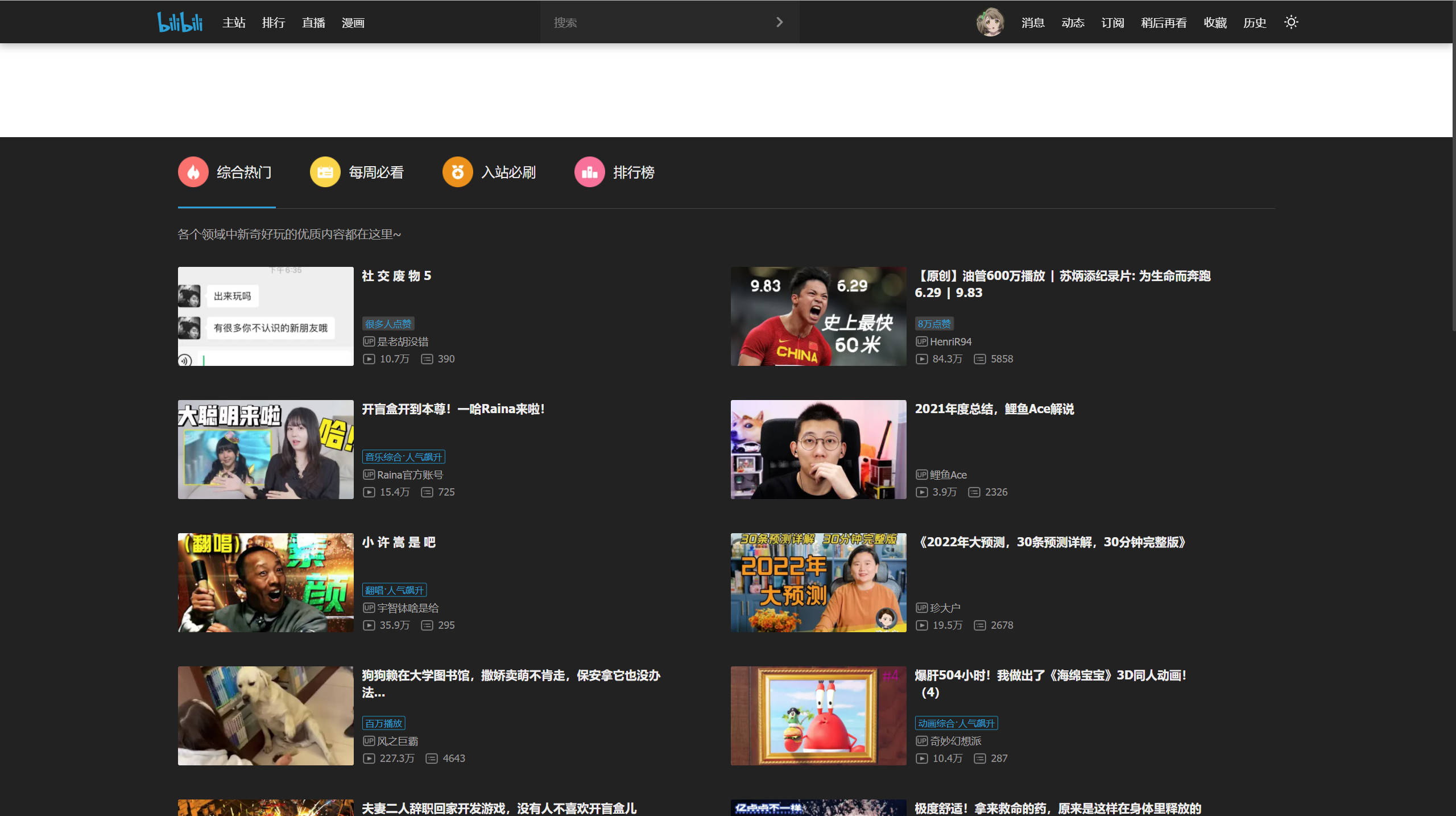Open 动态 in the header
The width and height of the screenshot is (1456, 816).
1073,23
